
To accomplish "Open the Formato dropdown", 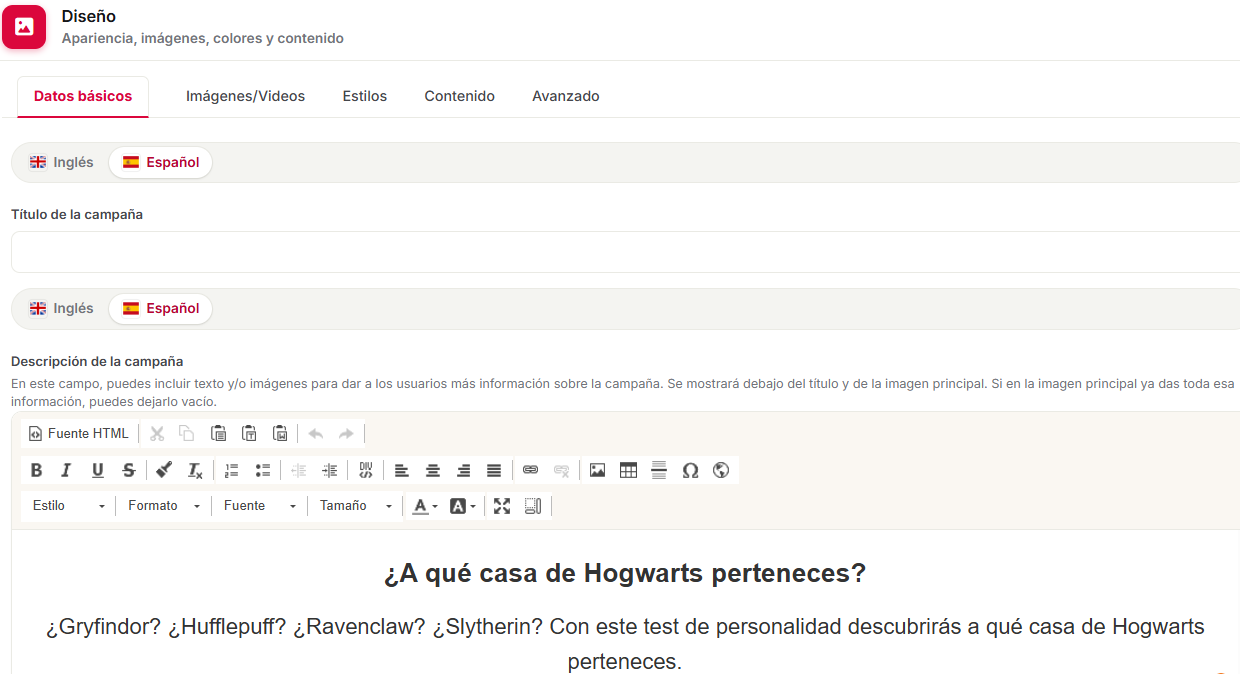I will click(x=164, y=506).
